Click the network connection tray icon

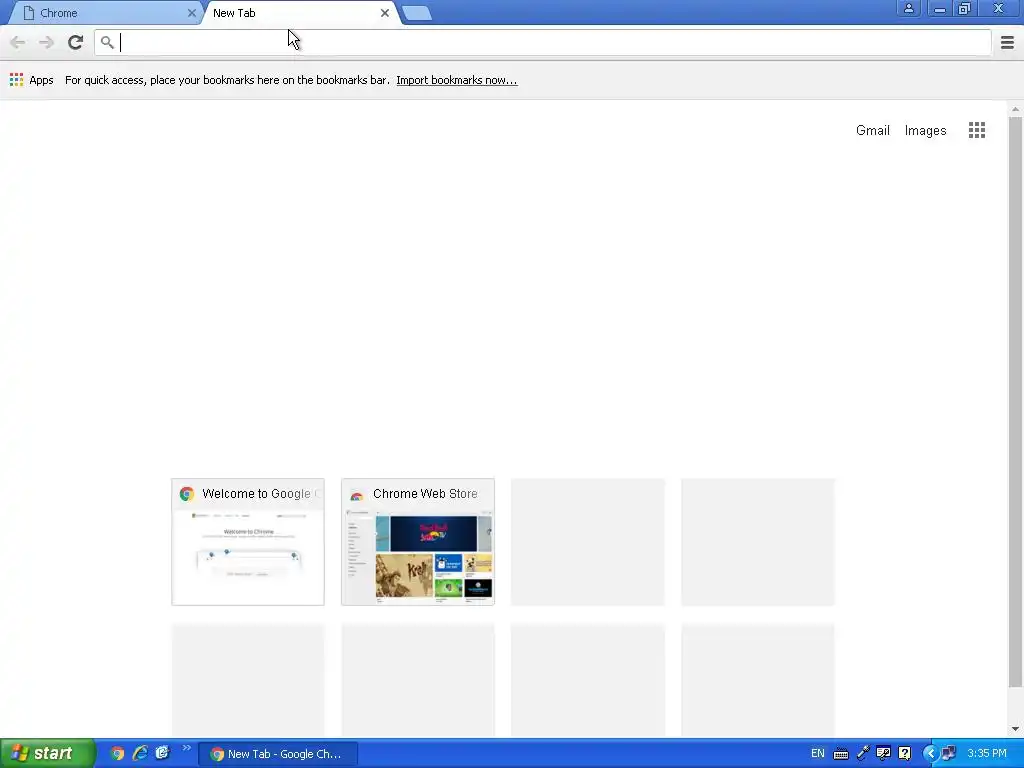click(949, 754)
